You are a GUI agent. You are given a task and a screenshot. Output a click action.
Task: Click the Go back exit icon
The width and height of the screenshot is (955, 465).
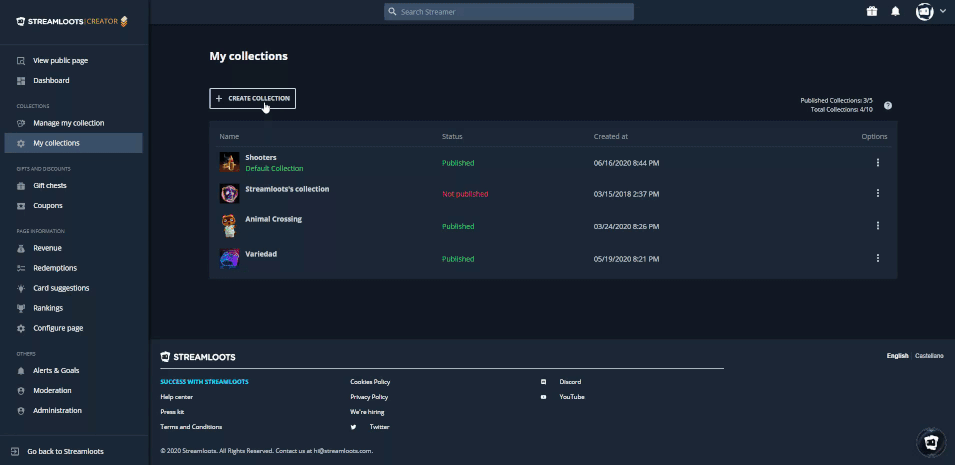point(15,452)
